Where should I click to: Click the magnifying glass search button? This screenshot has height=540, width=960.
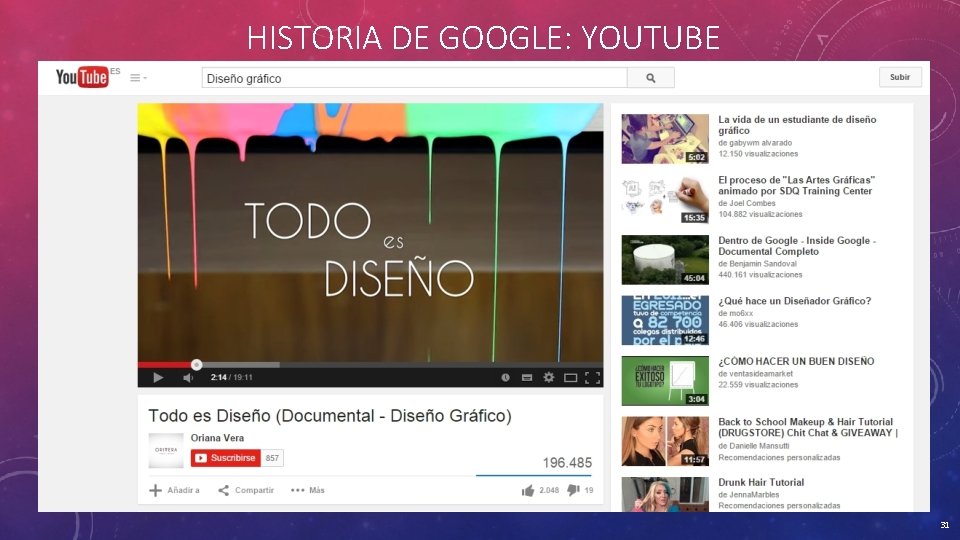tap(650, 78)
